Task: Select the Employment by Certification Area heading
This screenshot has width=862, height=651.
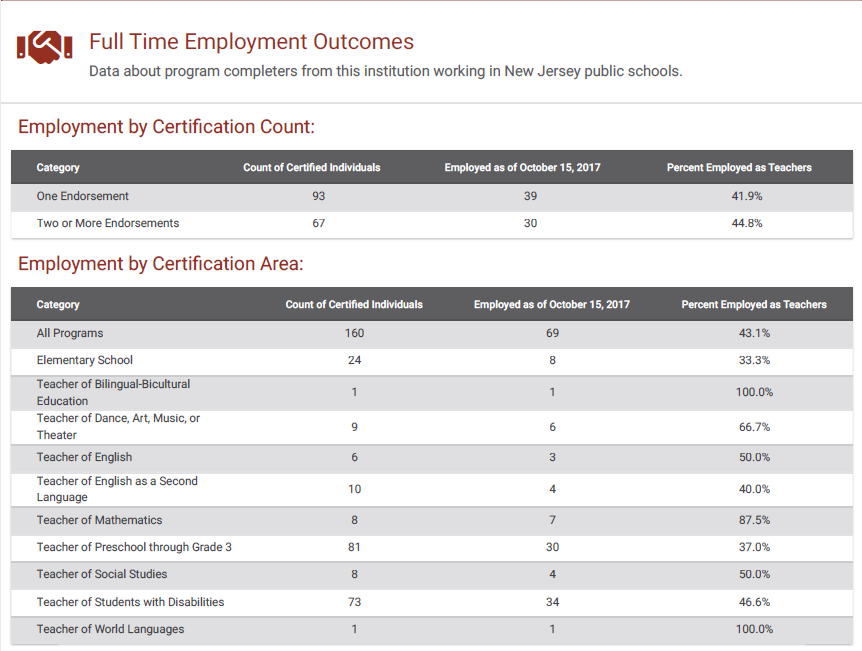Action: coord(160,264)
